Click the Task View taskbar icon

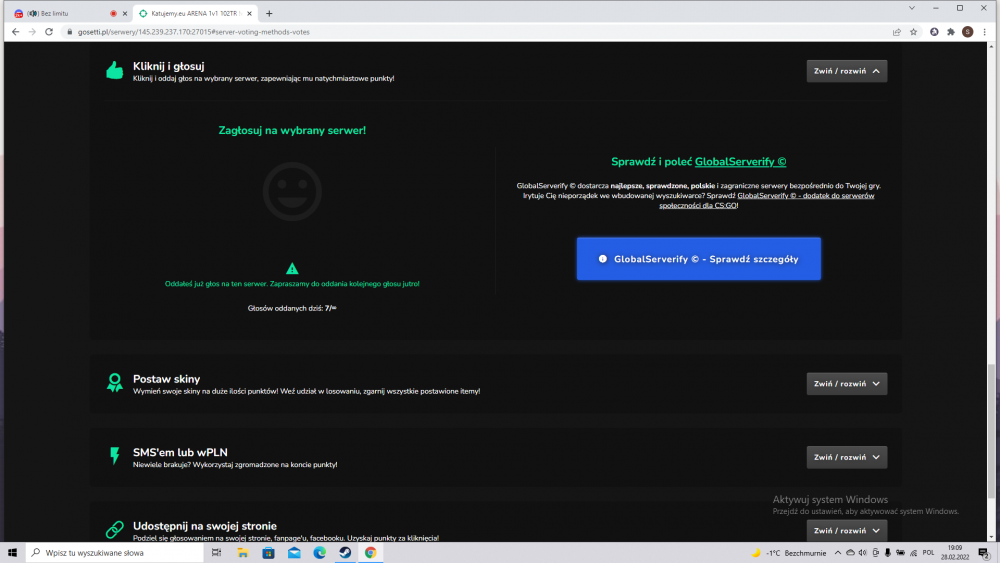coord(216,553)
